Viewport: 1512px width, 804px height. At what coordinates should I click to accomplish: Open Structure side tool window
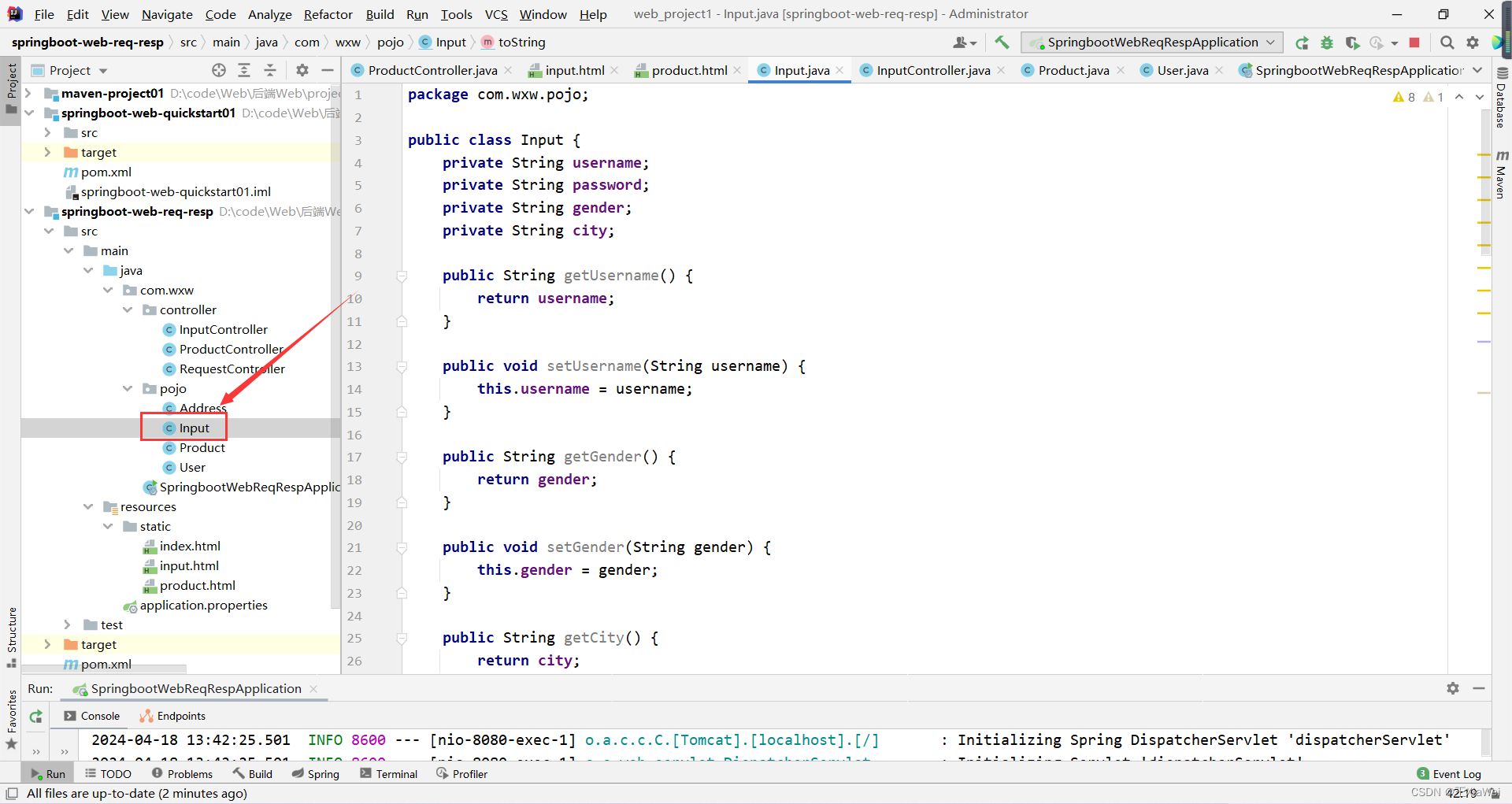point(11,638)
